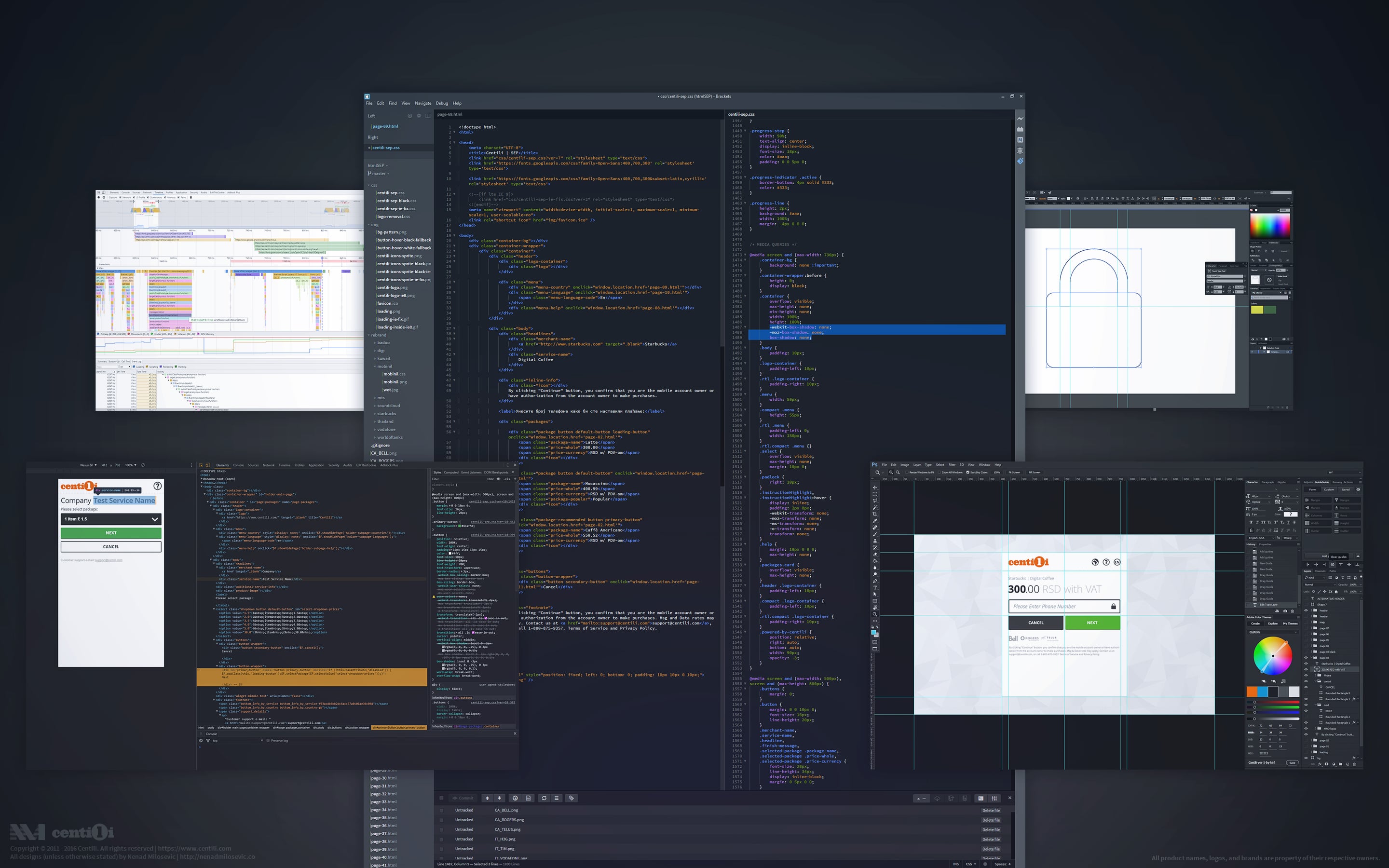Collapse the css folder in file tree
The image size is (1389, 868).
point(373,186)
